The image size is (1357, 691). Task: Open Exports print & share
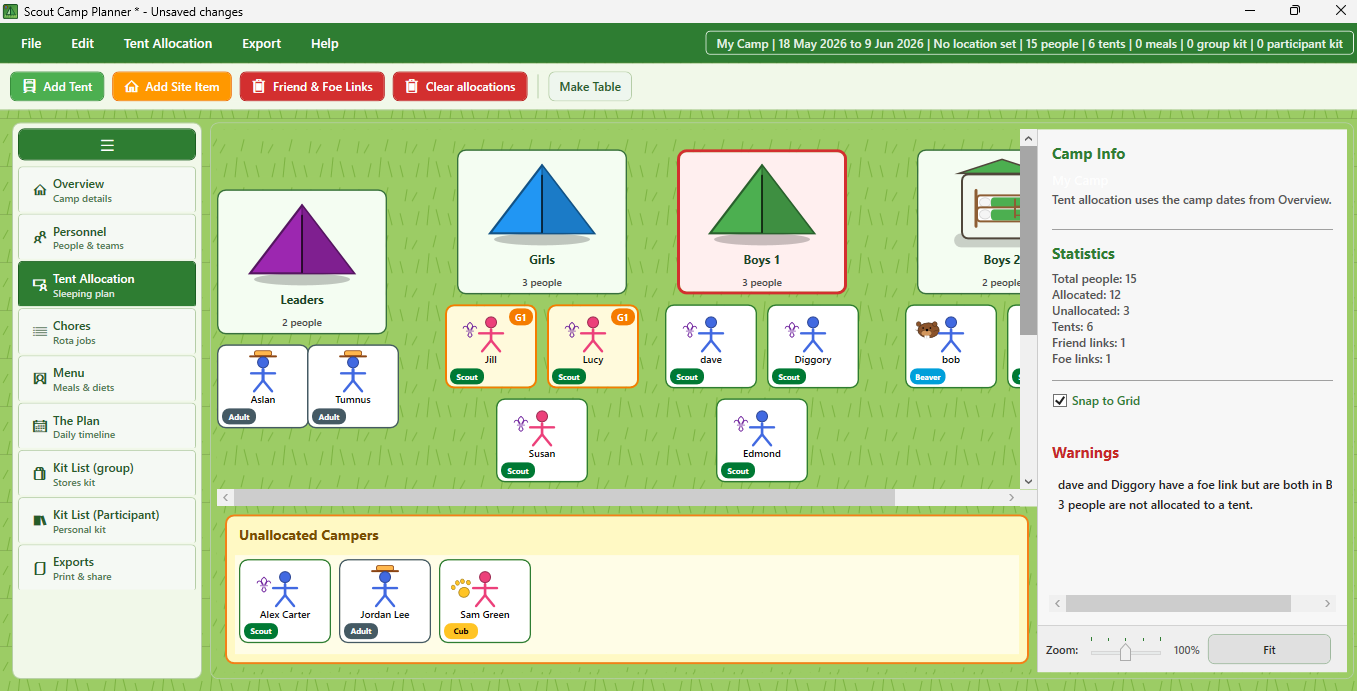coord(107,568)
